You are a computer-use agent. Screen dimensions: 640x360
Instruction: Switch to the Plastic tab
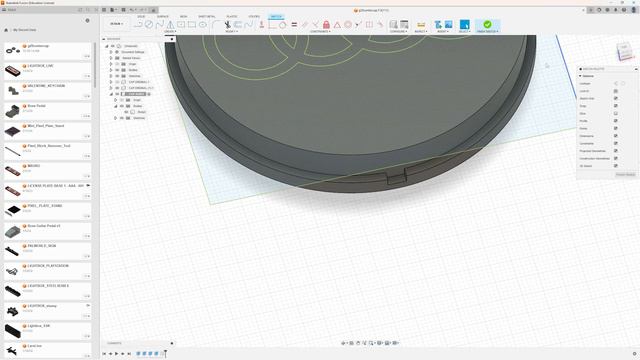click(x=231, y=17)
